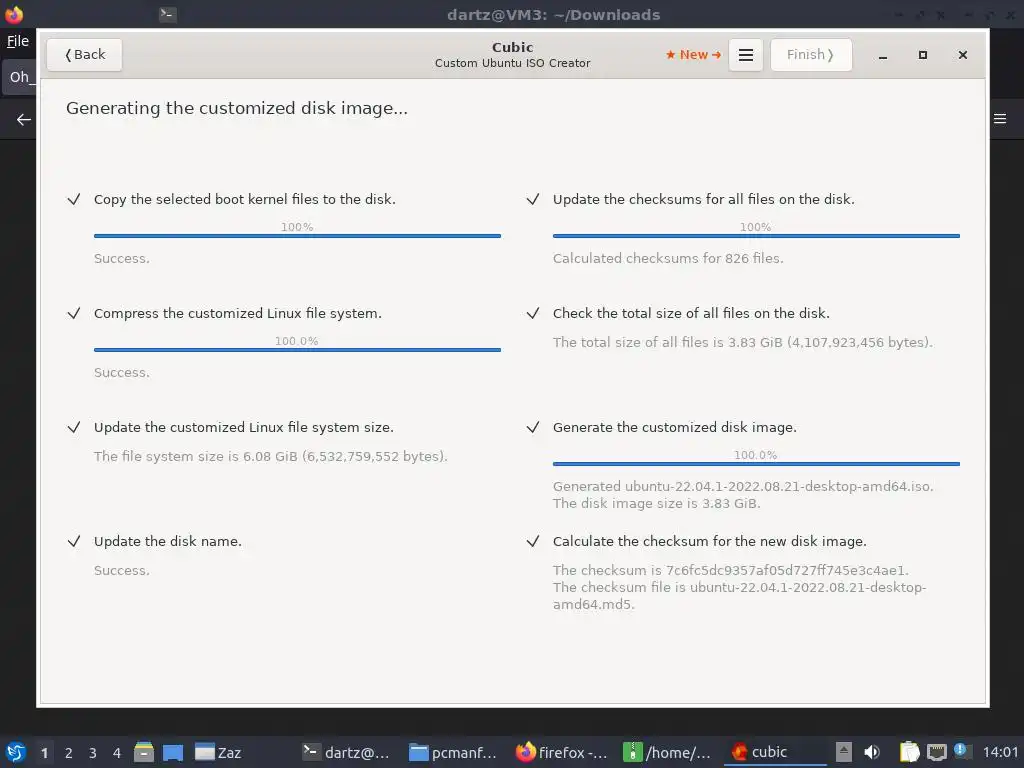Click the 14:01 clock in taskbar
Screen dimensions: 1024x768
[x=1000, y=752]
